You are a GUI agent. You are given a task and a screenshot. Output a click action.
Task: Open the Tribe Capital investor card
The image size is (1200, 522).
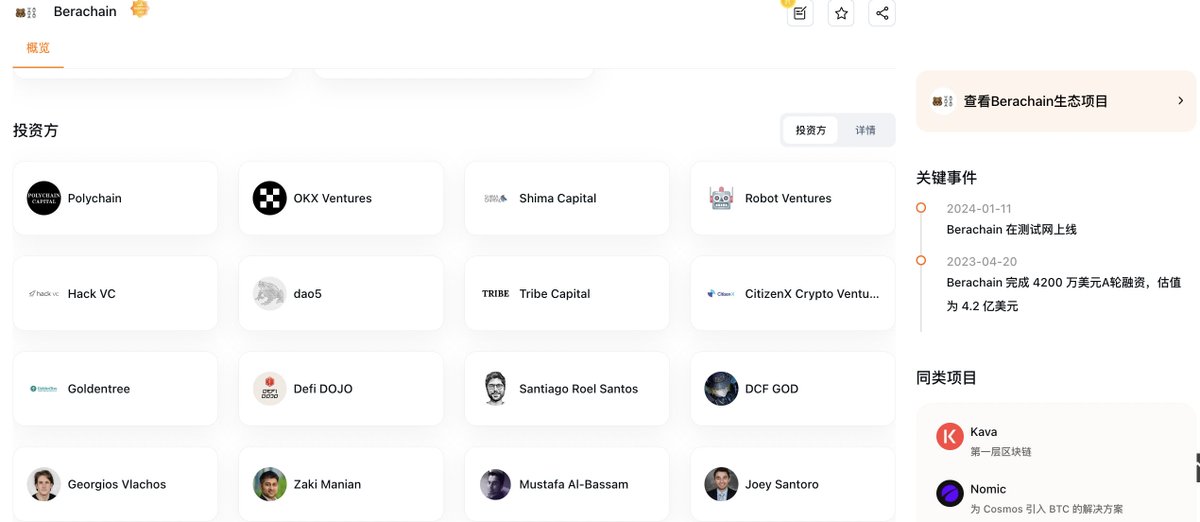[567, 294]
